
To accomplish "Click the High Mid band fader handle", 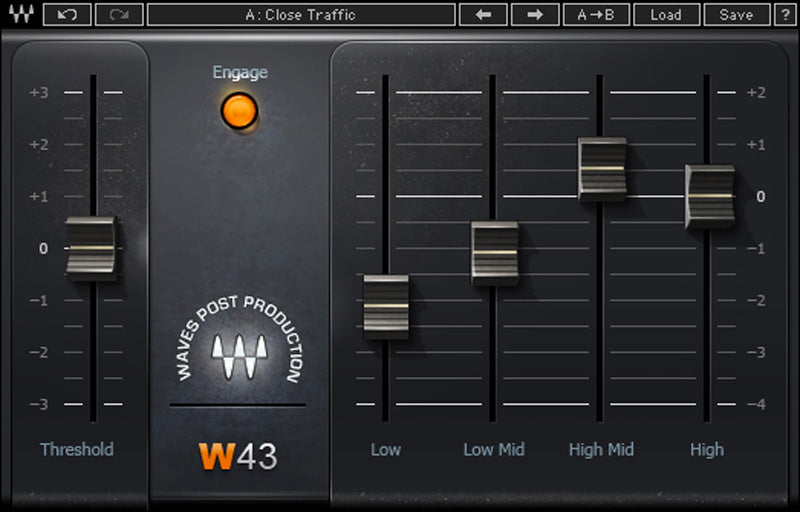I will click(x=603, y=169).
